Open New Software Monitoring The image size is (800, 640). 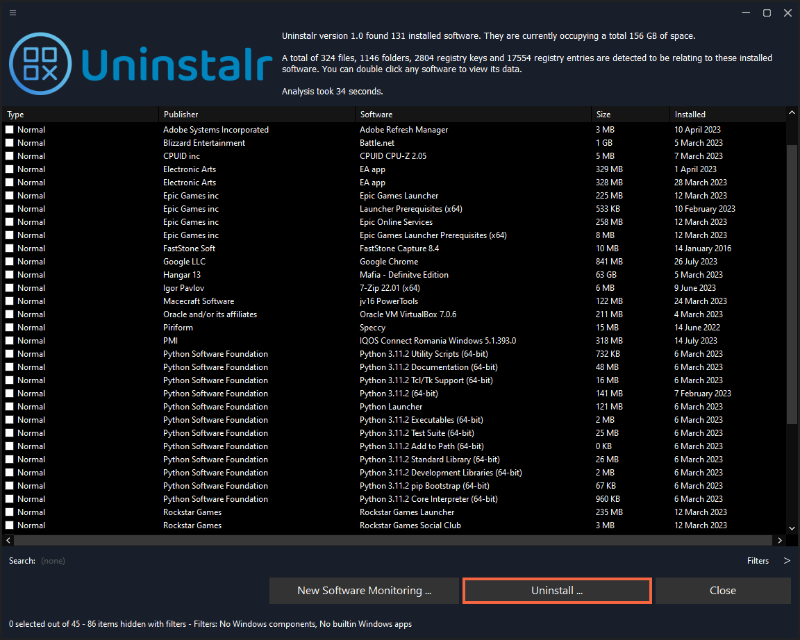pyautogui.click(x=363, y=590)
